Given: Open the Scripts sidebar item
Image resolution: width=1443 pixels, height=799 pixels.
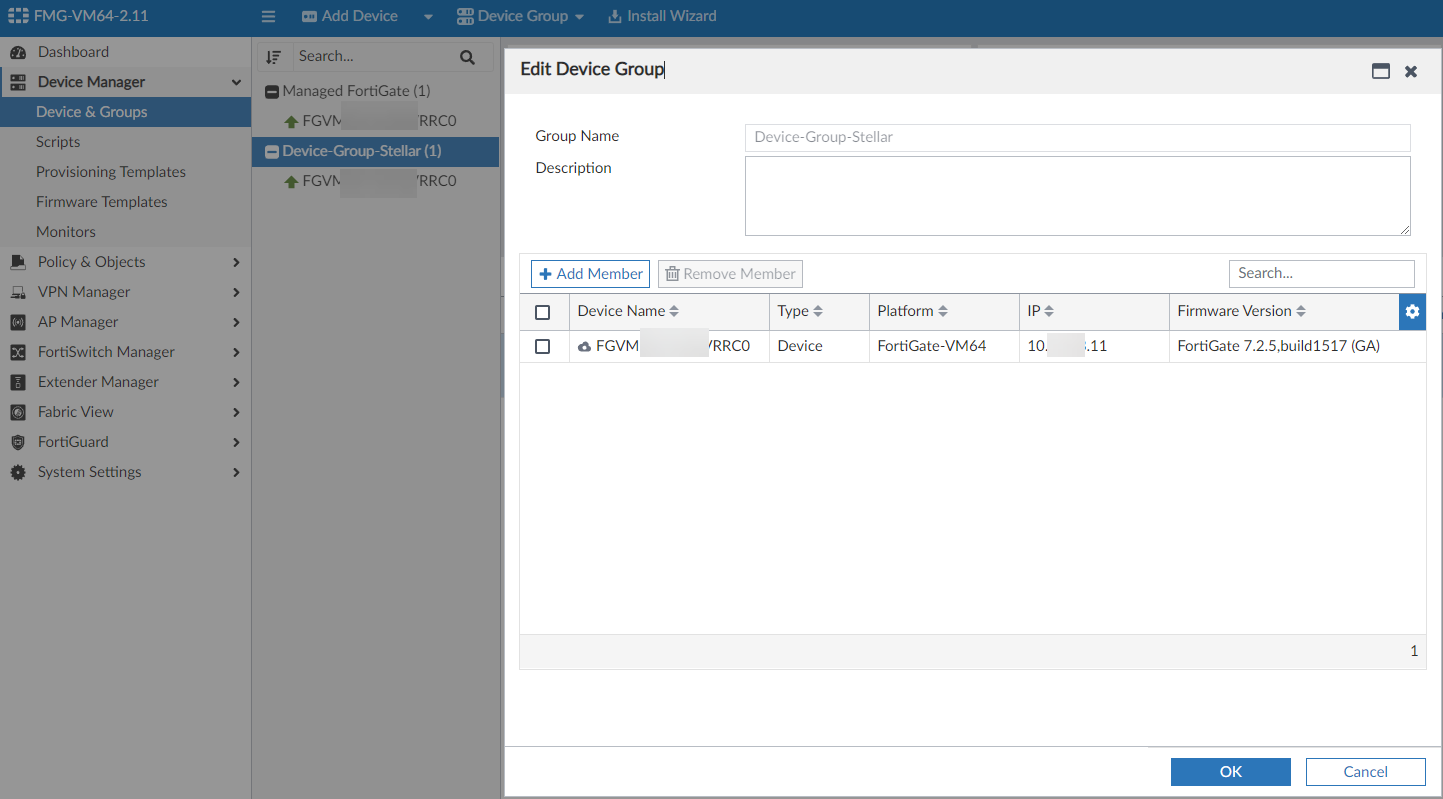Looking at the screenshot, I should (58, 142).
